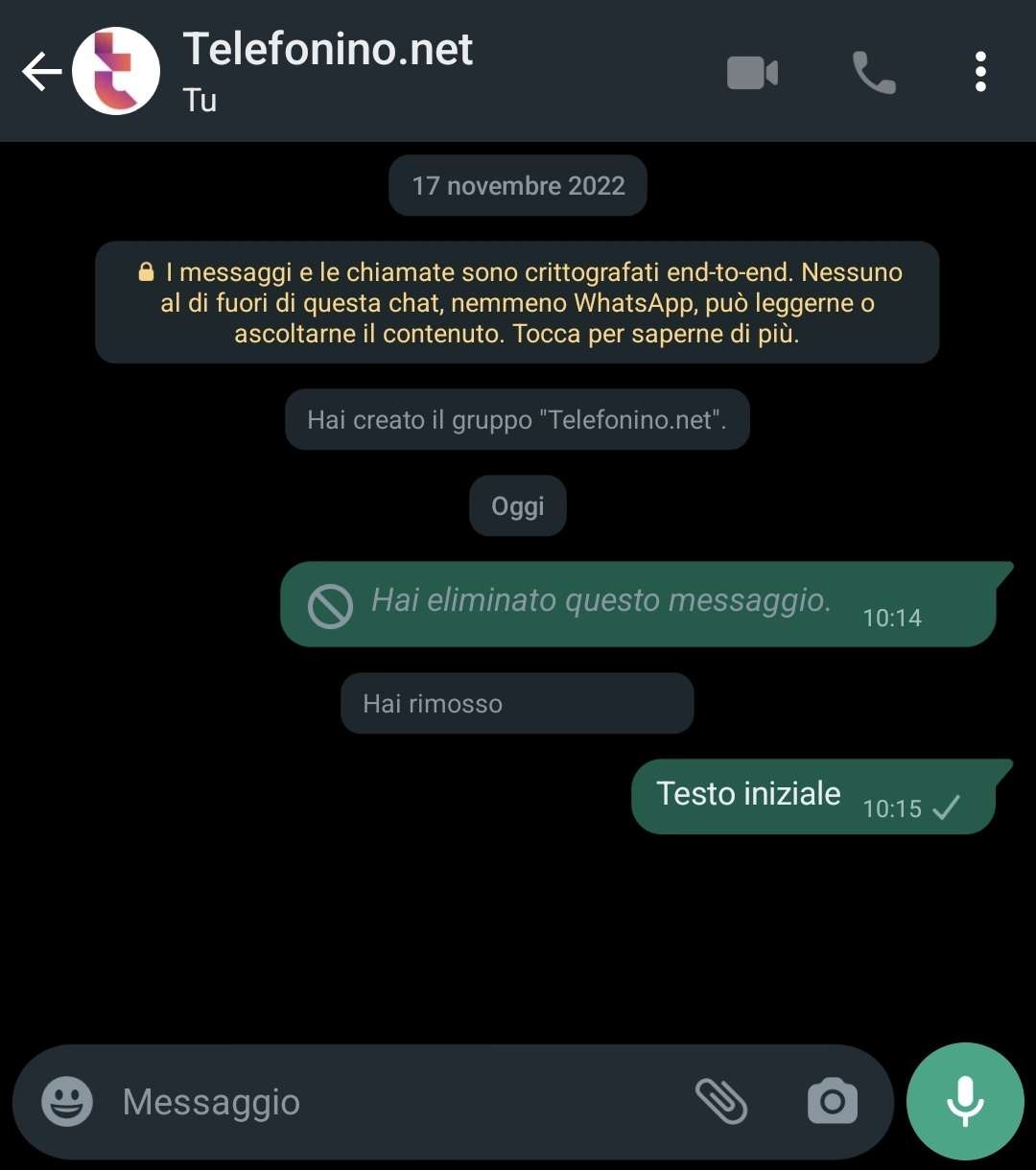Start a group video call
The image size is (1036, 1170).
tap(753, 73)
